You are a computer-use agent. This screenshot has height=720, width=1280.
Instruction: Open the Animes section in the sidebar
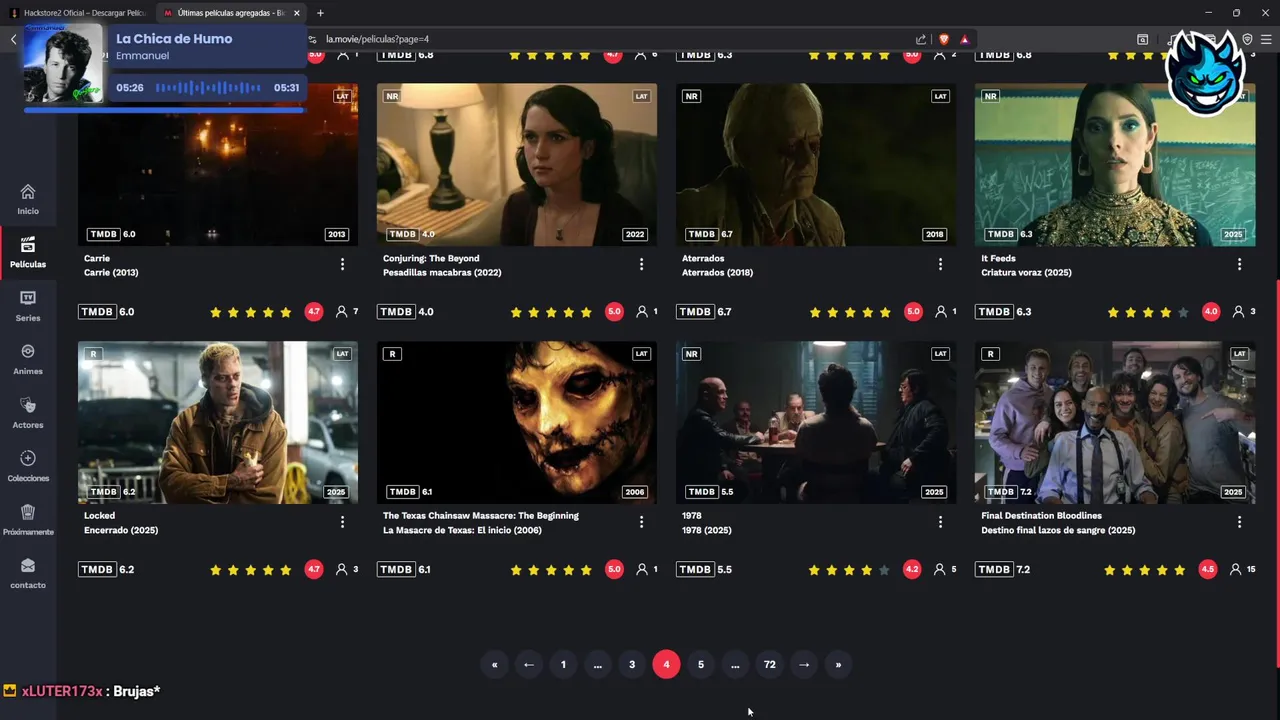coord(28,359)
